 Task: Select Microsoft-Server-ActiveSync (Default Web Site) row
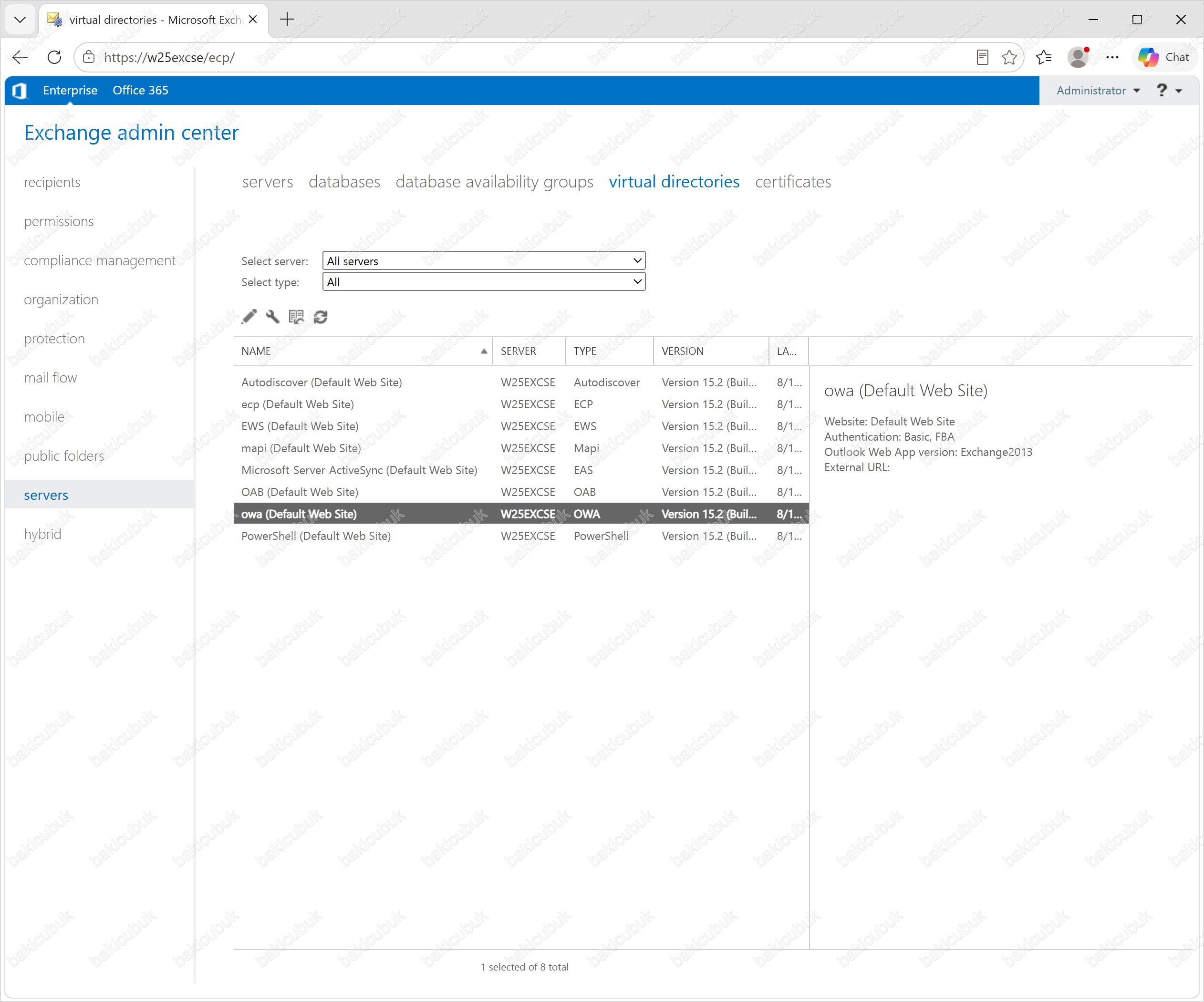pyautogui.click(x=521, y=470)
